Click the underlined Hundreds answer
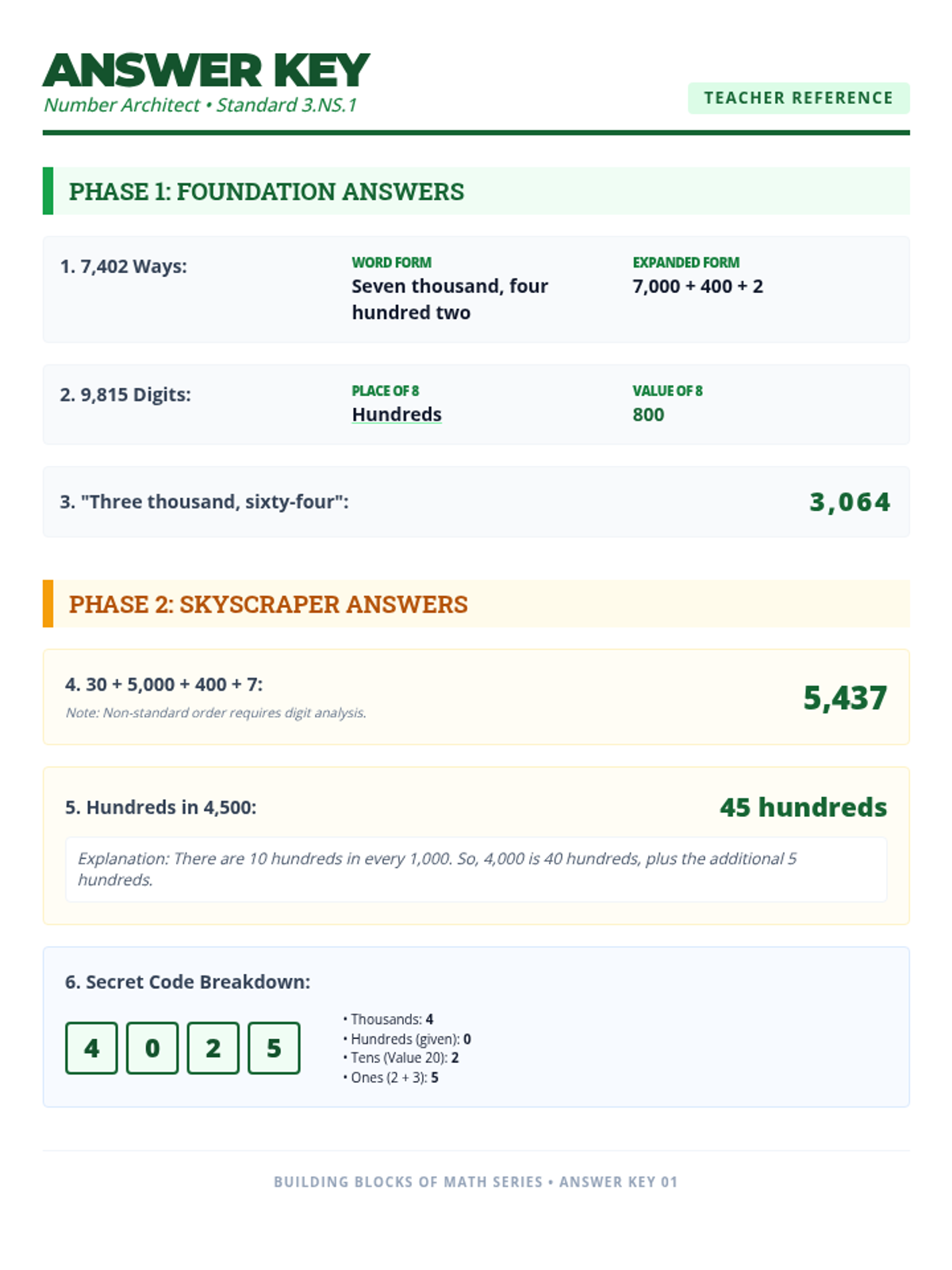Image resolution: width=952 pixels, height=1270 pixels. click(x=397, y=414)
